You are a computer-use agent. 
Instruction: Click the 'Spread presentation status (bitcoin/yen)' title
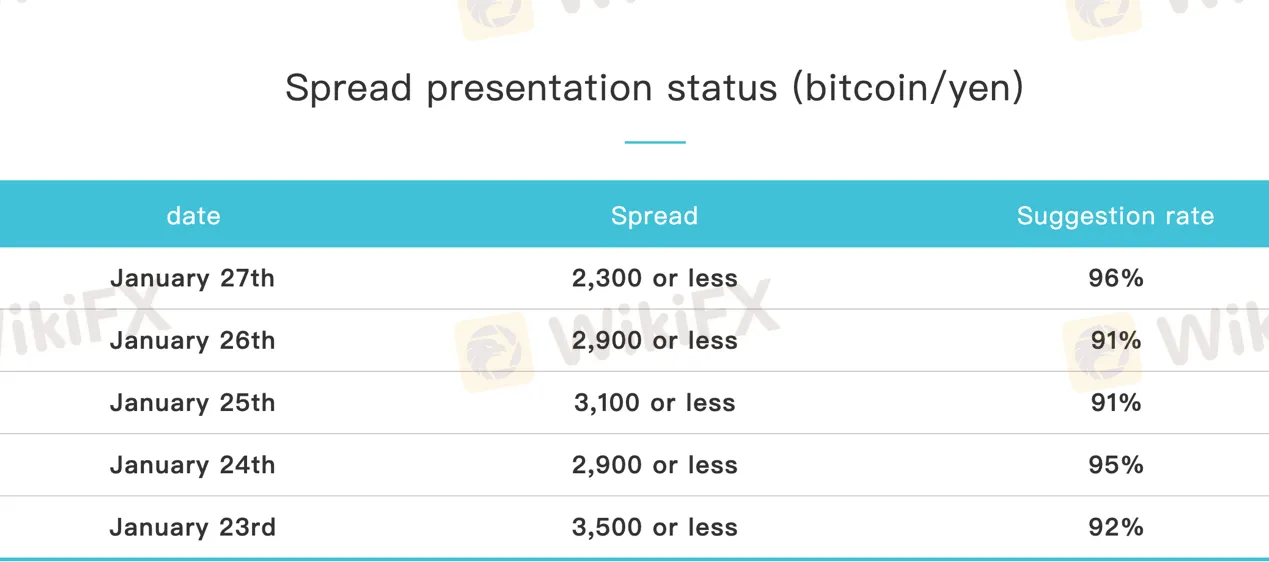(654, 88)
